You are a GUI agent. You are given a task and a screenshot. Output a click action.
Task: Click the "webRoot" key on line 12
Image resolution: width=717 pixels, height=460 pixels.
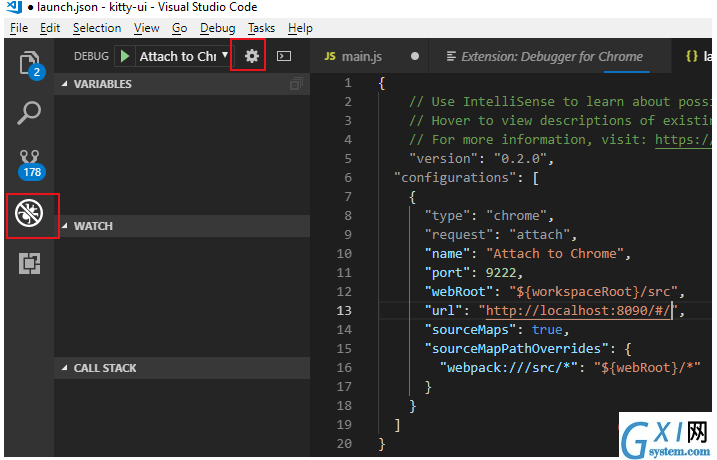click(459, 292)
